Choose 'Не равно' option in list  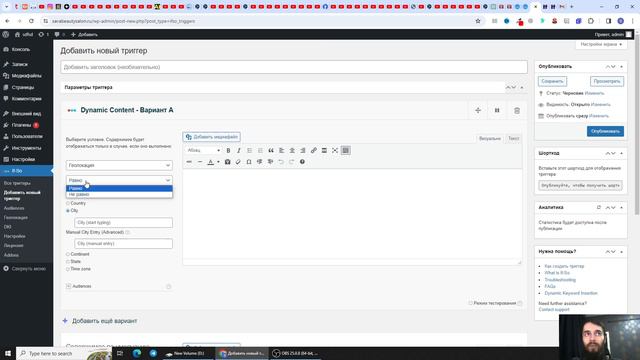(119, 195)
